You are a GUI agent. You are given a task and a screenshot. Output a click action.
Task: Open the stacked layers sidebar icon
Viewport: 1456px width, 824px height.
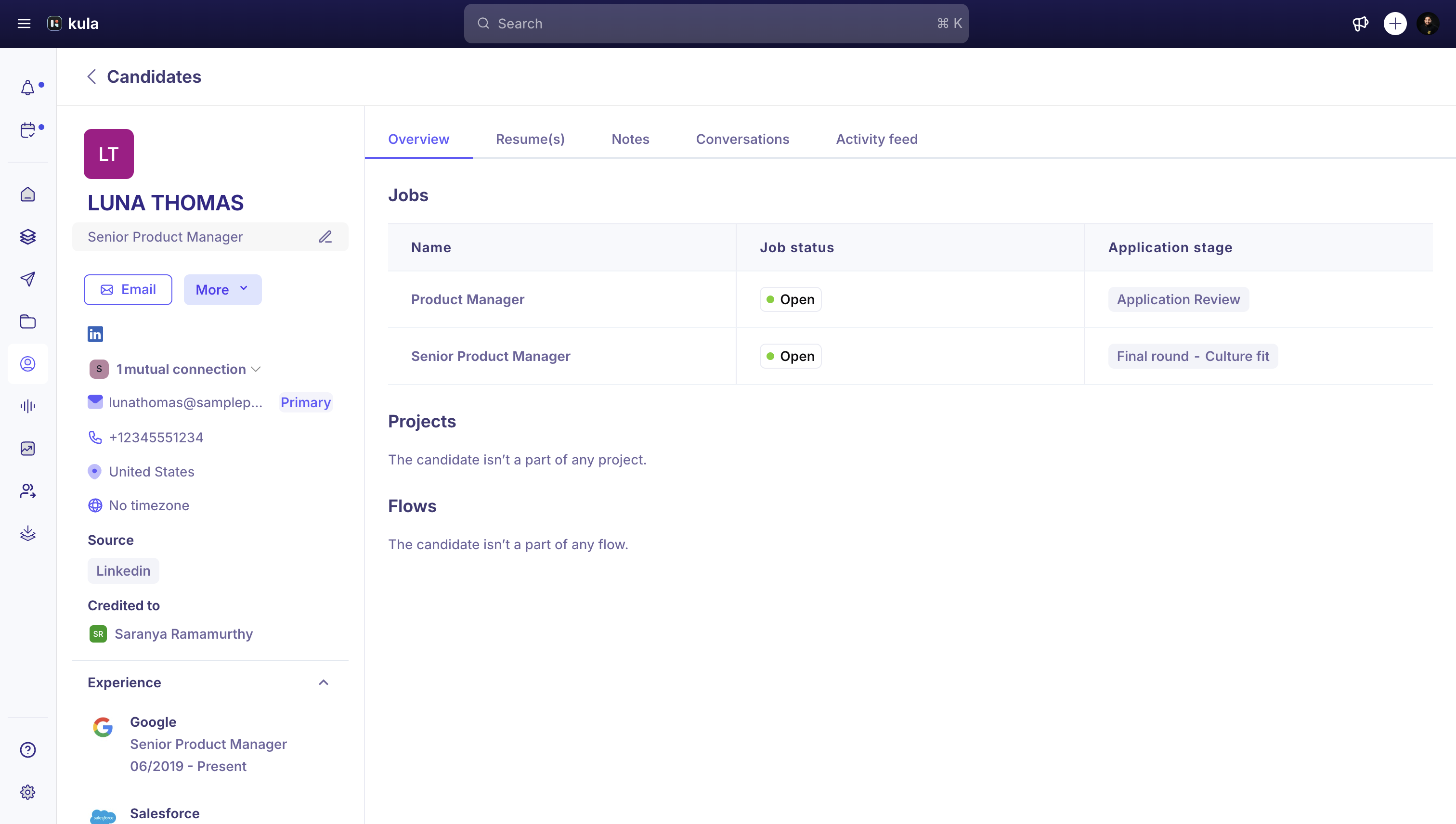[x=28, y=236]
